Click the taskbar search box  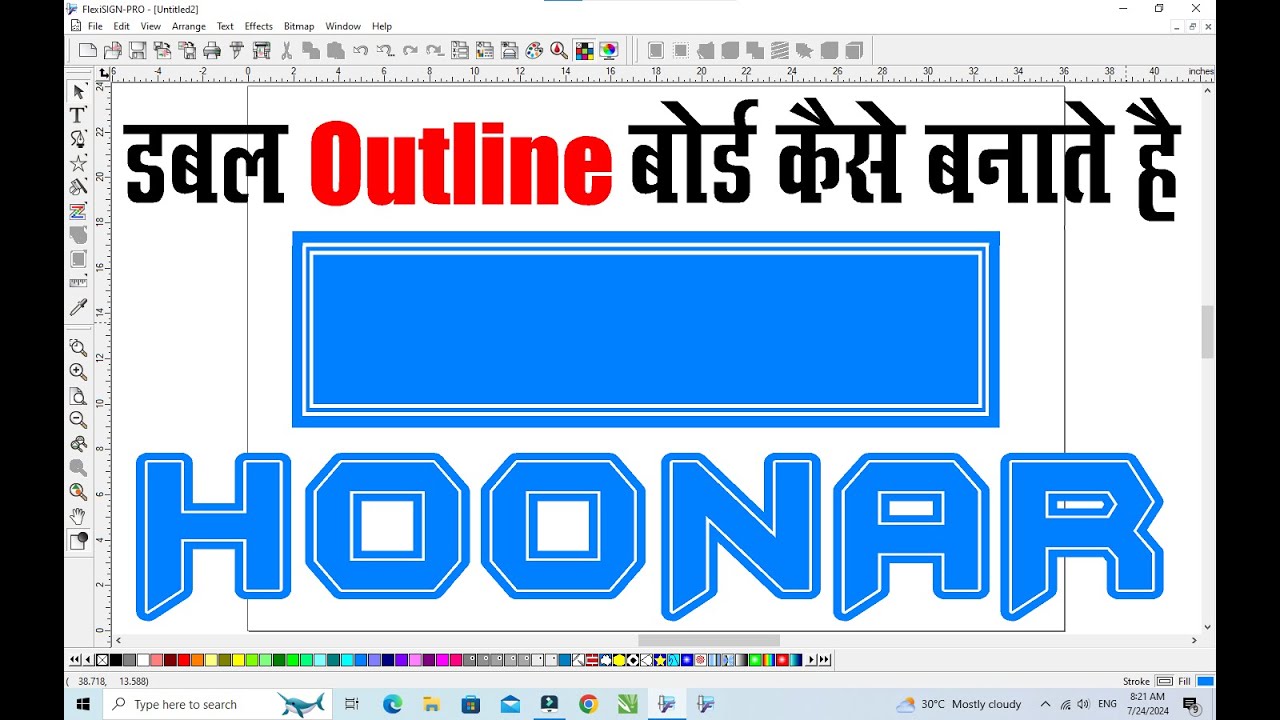(220, 704)
